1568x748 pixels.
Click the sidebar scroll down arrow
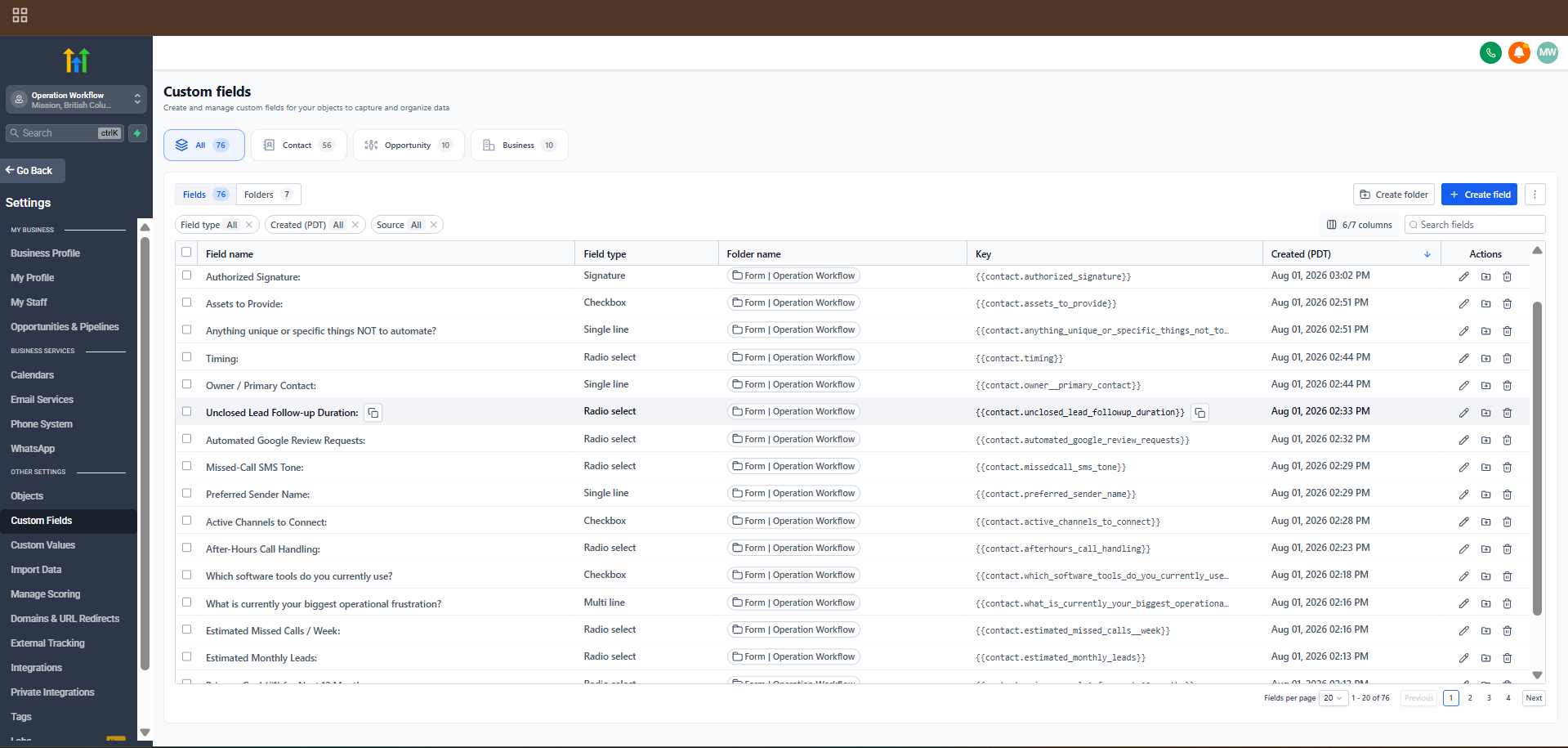click(145, 732)
